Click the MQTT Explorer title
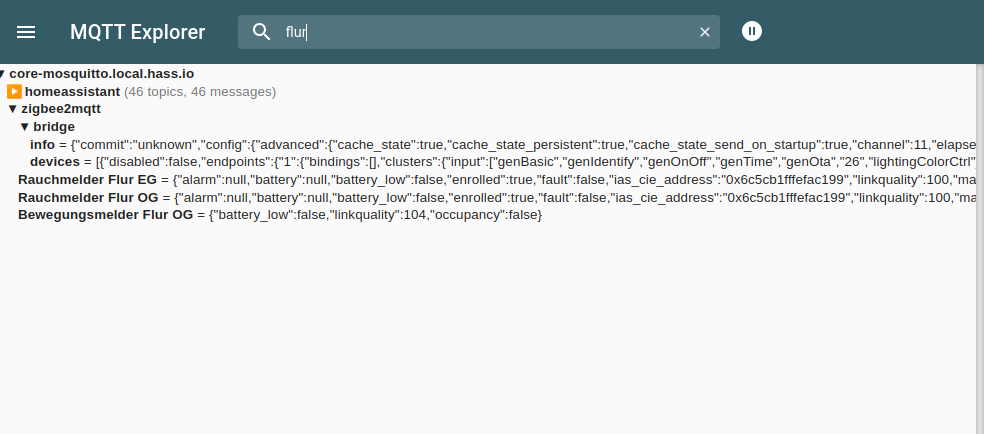This screenshot has width=984, height=434. pyautogui.click(x=137, y=32)
